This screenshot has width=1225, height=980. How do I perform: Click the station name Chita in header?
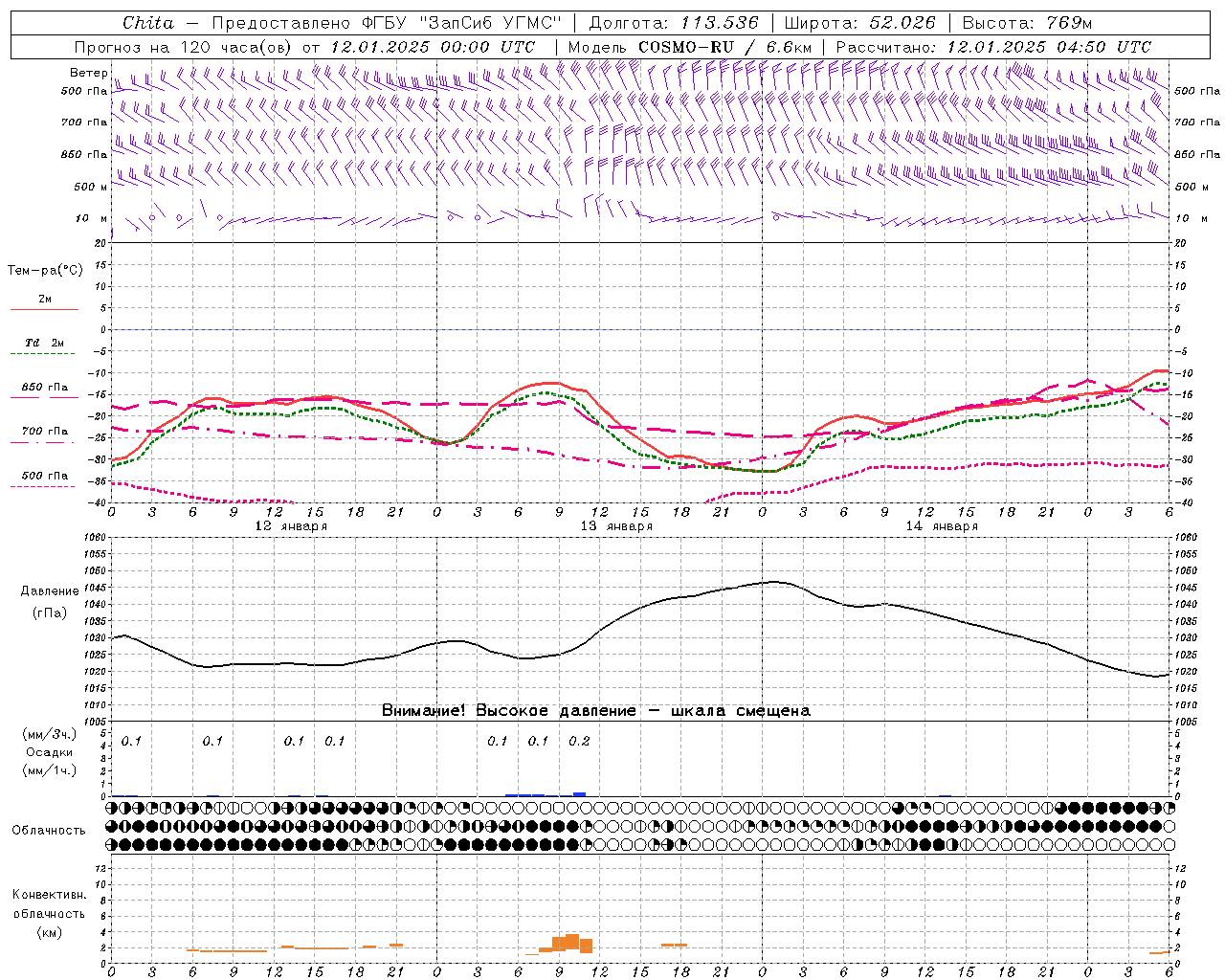pos(148,23)
